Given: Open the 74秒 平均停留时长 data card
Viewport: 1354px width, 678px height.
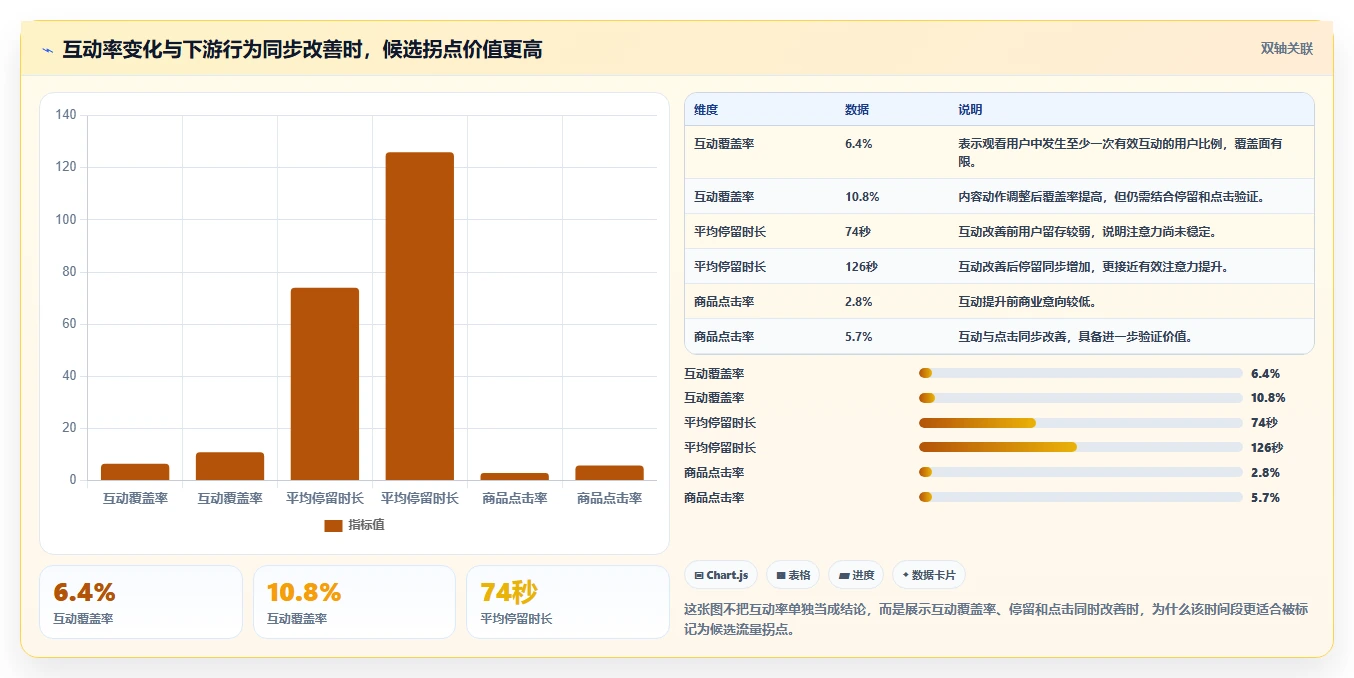Looking at the screenshot, I should [x=568, y=602].
